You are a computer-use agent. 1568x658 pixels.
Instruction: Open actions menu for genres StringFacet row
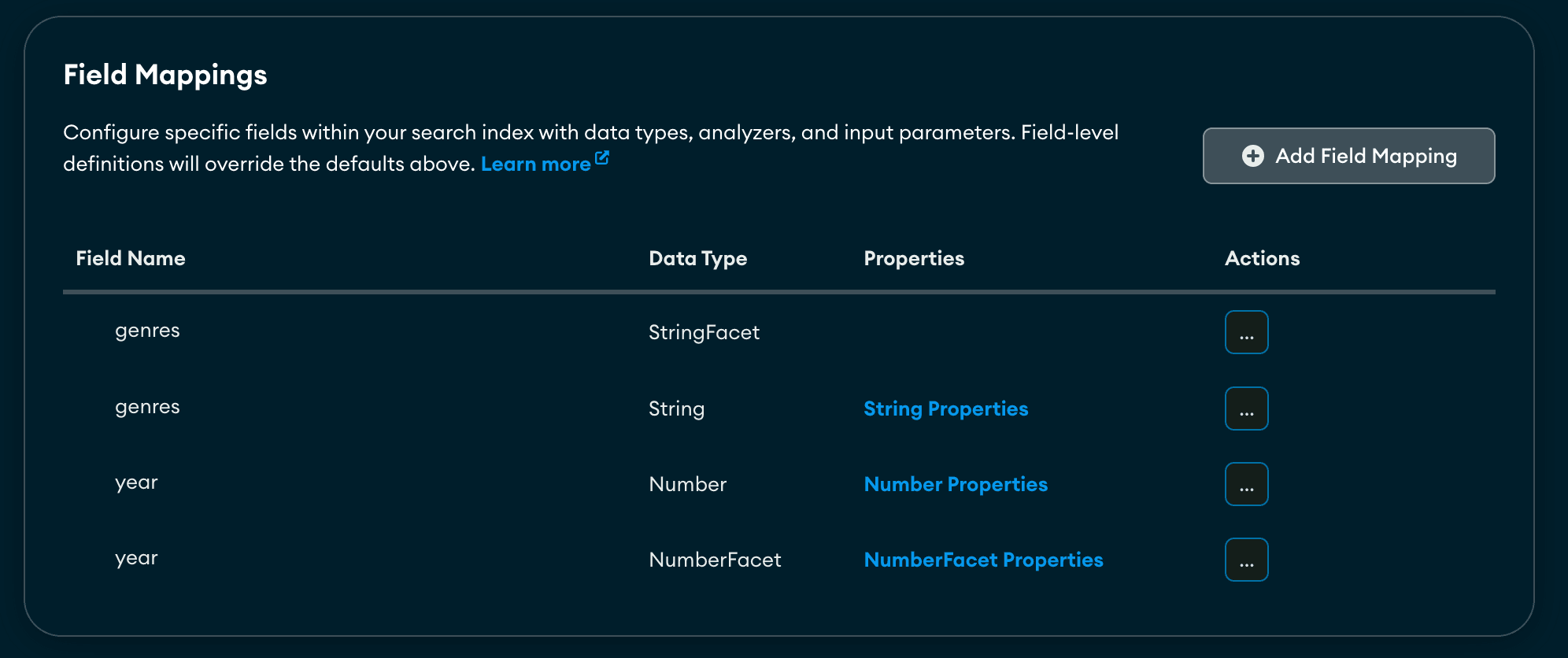point(1246,332)
